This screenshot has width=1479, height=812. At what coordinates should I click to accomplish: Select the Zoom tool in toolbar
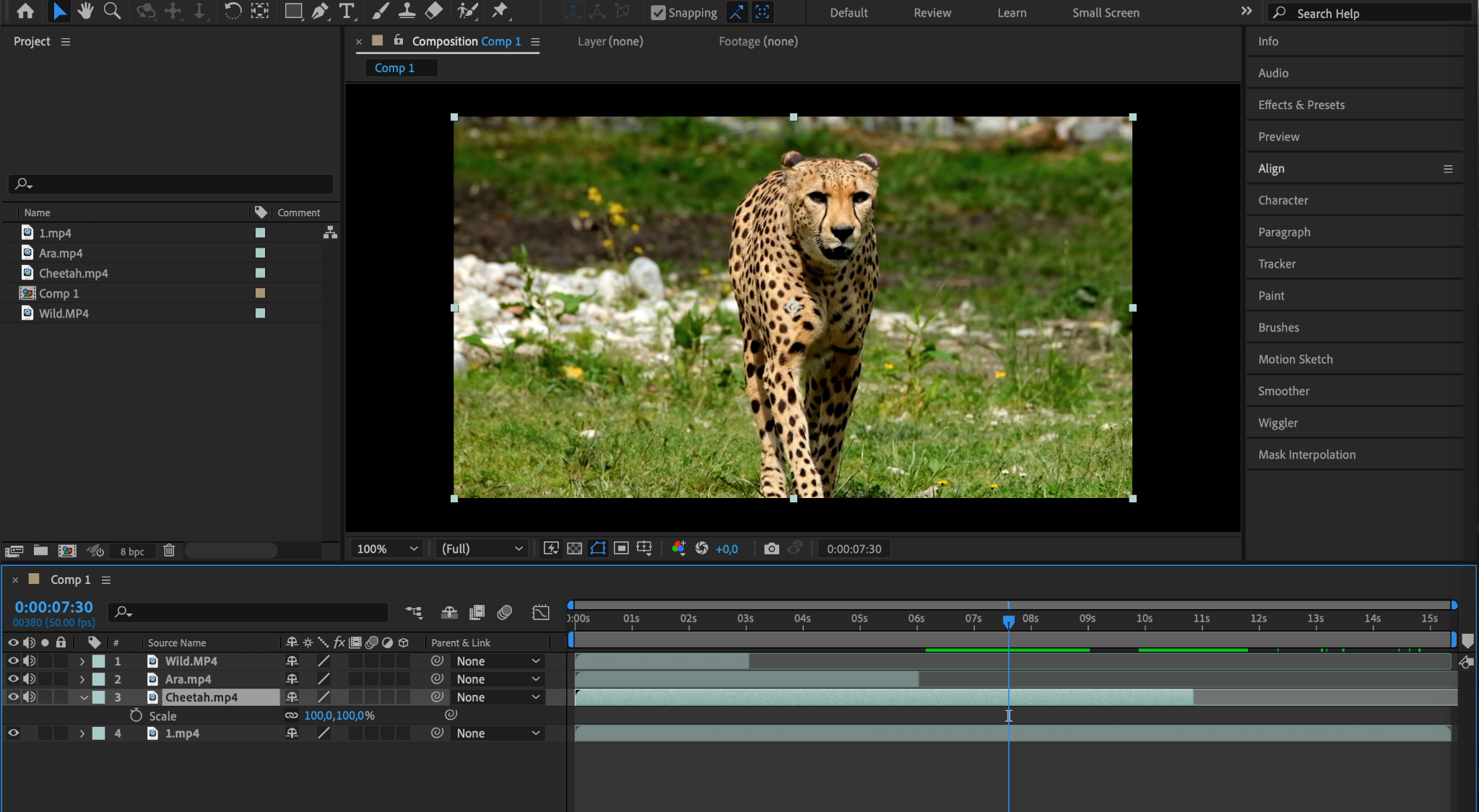click(112, 11)
